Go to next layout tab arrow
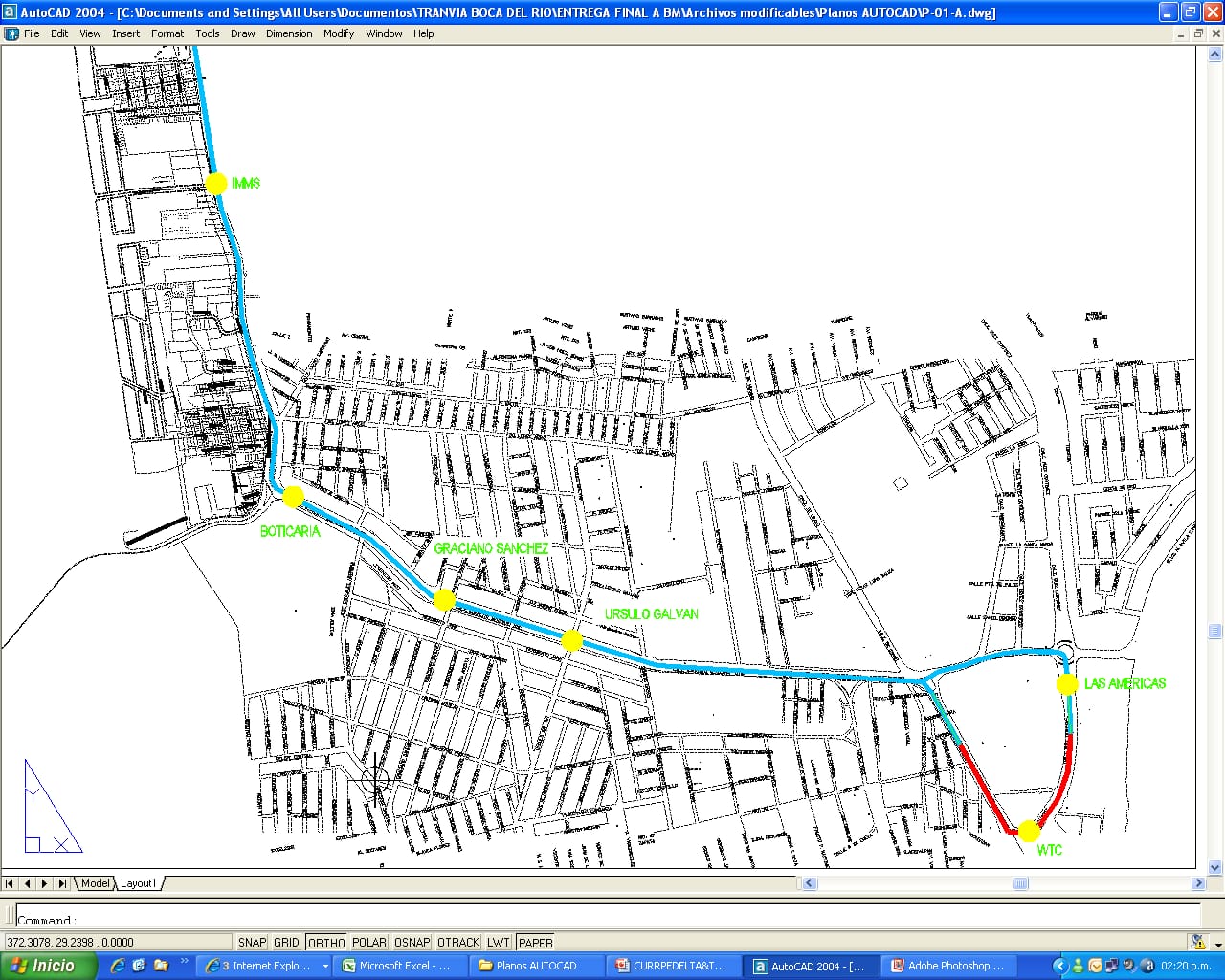 click(45, 883)
